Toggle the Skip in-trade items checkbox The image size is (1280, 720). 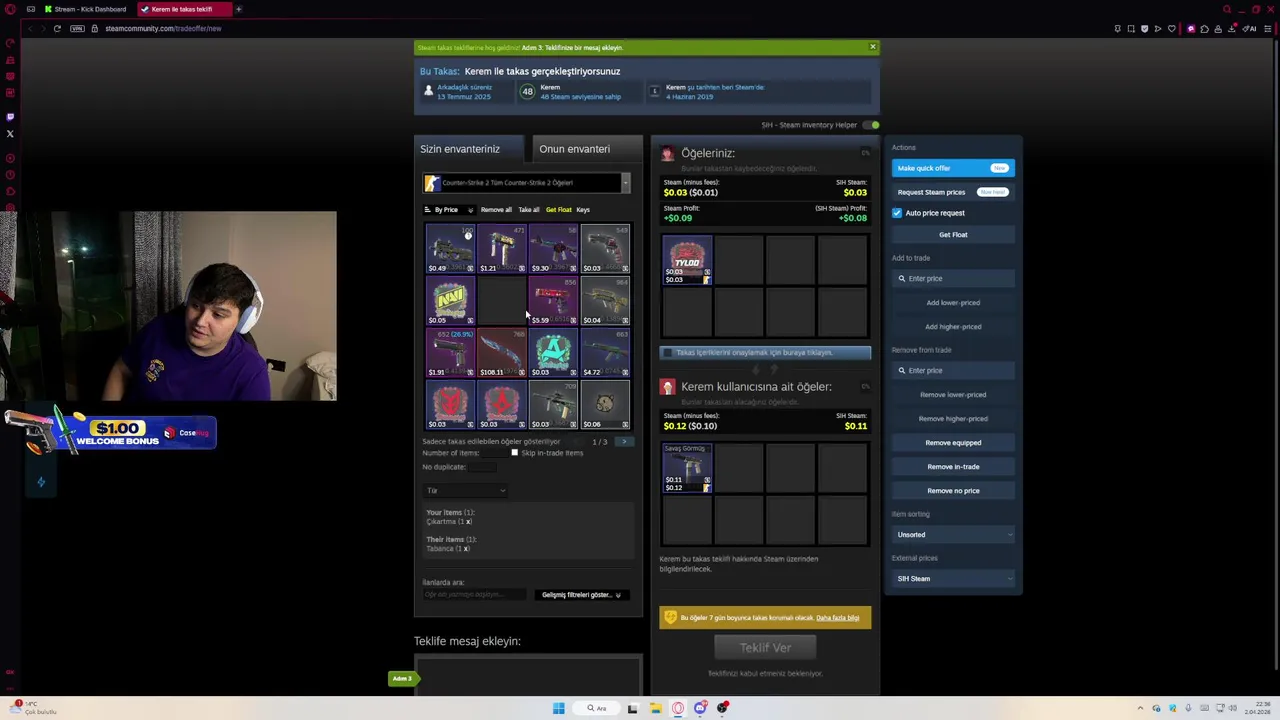[515, 453]
